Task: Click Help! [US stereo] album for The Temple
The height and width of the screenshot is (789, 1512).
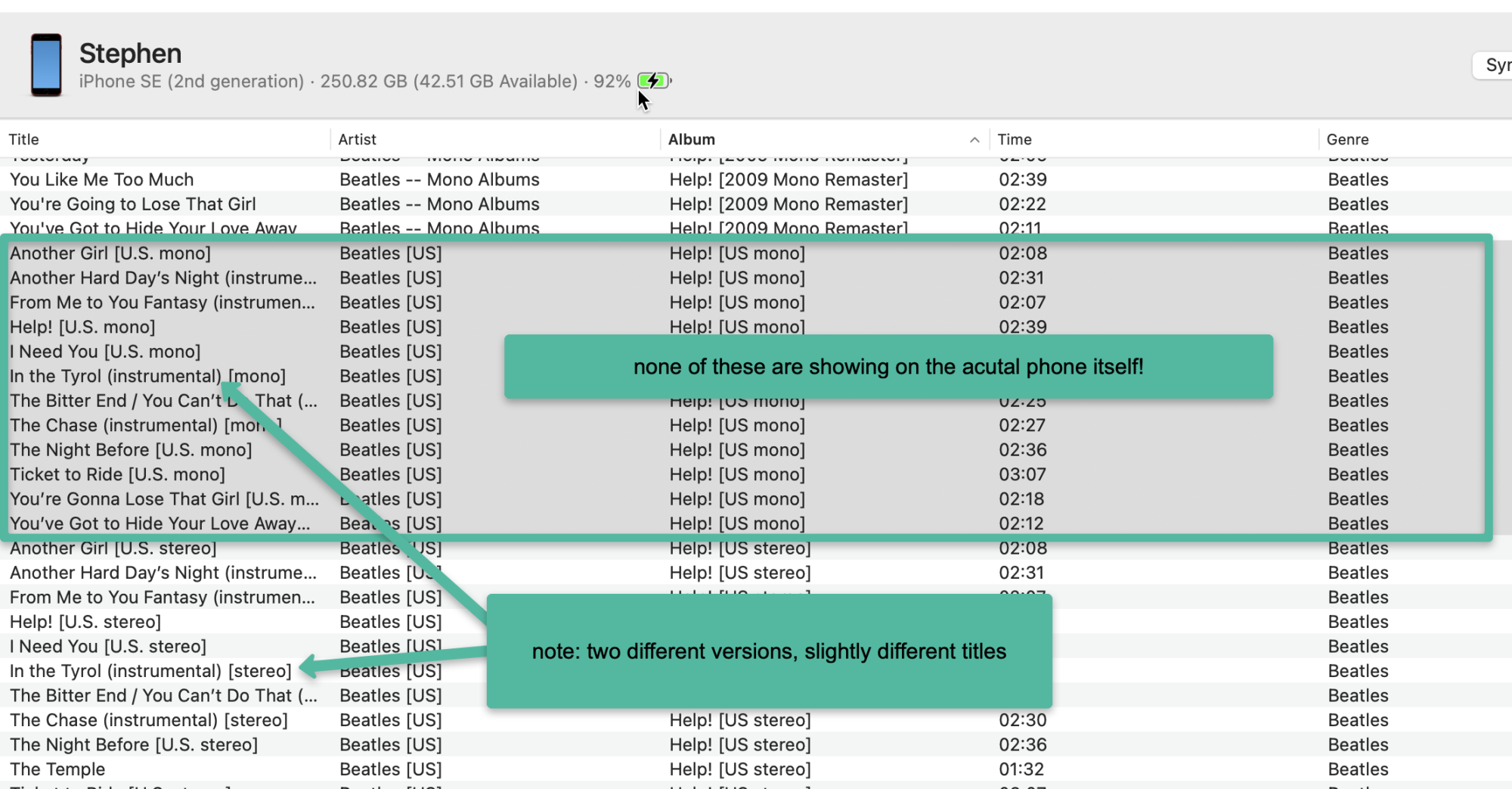Action: [x=740, y=769]
